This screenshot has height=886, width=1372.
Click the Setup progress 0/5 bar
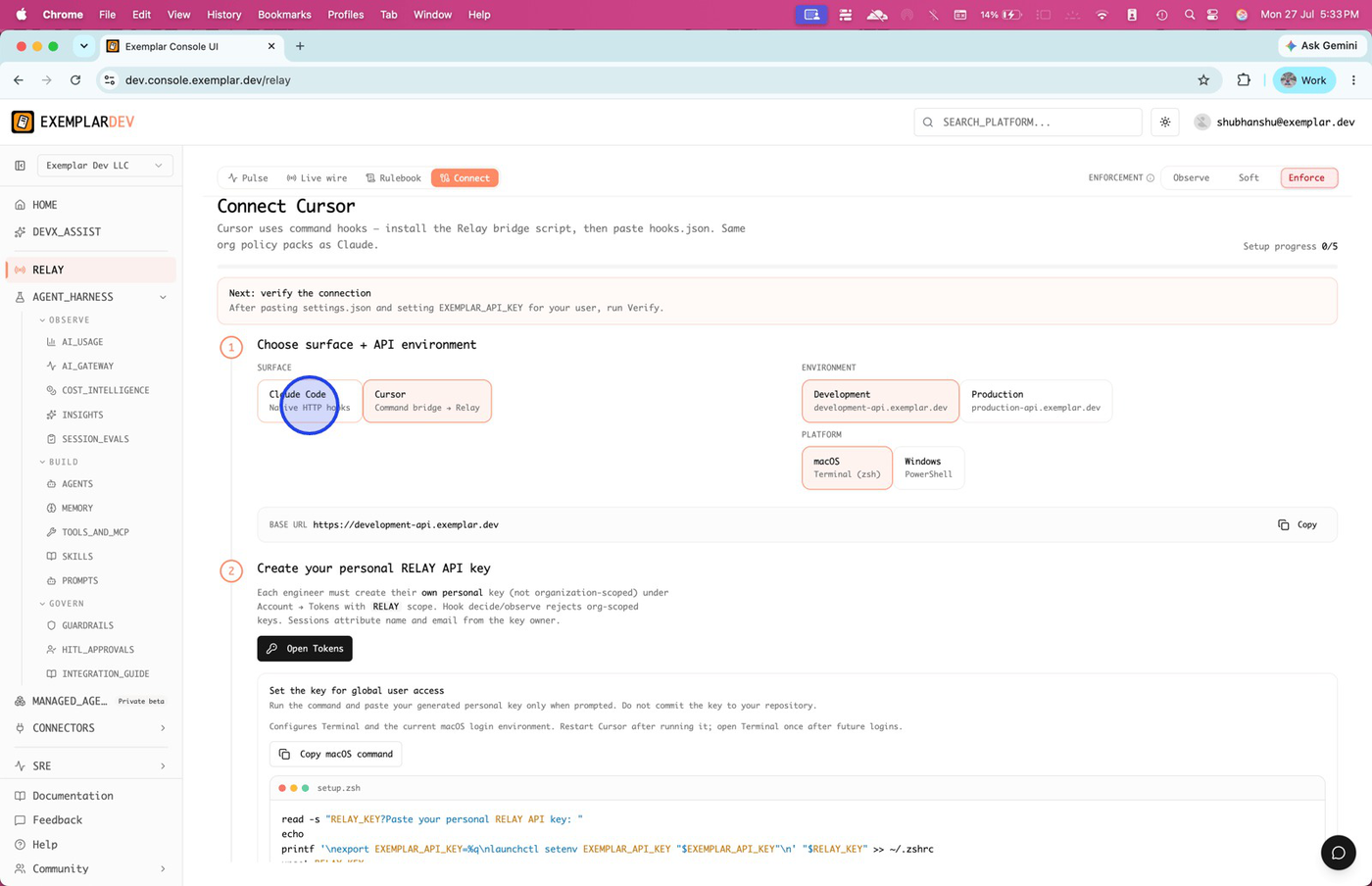click(x=777, y=265)
